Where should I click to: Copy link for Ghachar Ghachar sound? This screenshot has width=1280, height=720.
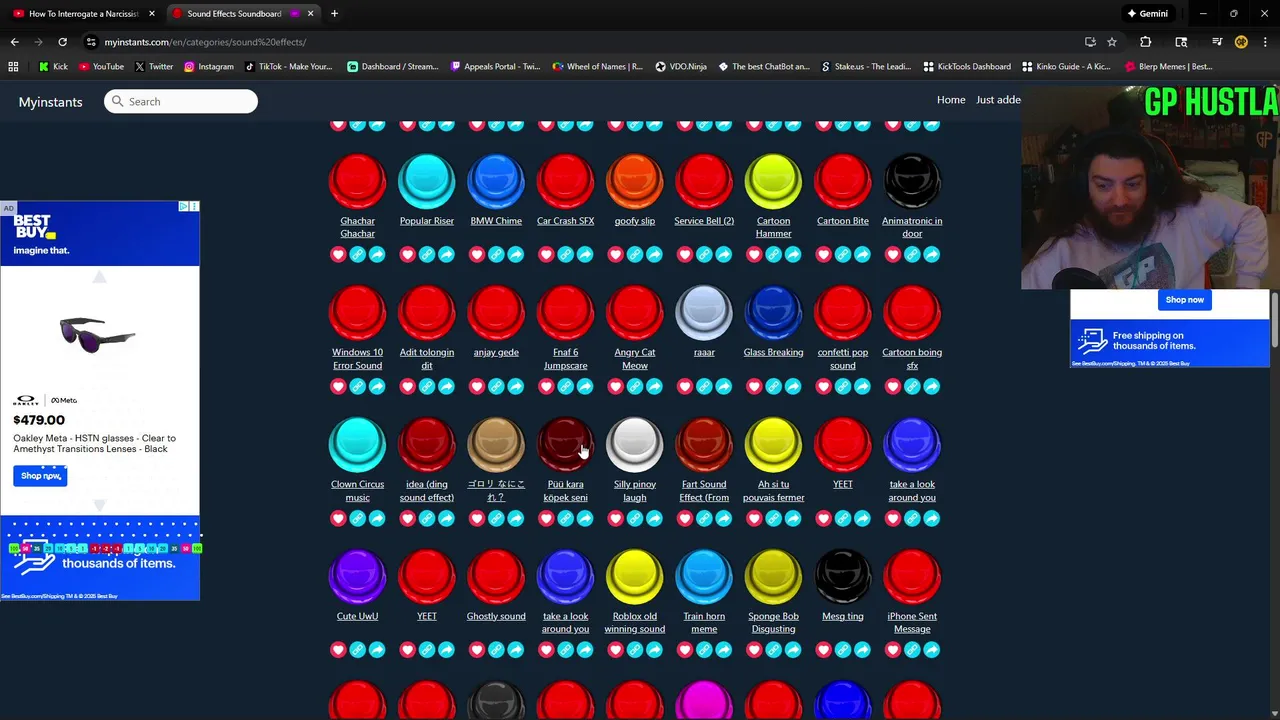tap(357, 255)
